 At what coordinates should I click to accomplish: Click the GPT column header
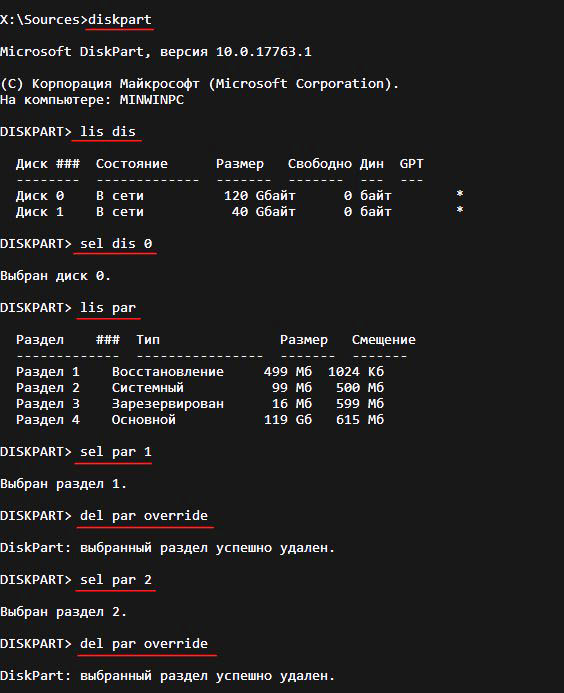pyautogui.click(x=412, y=164)
